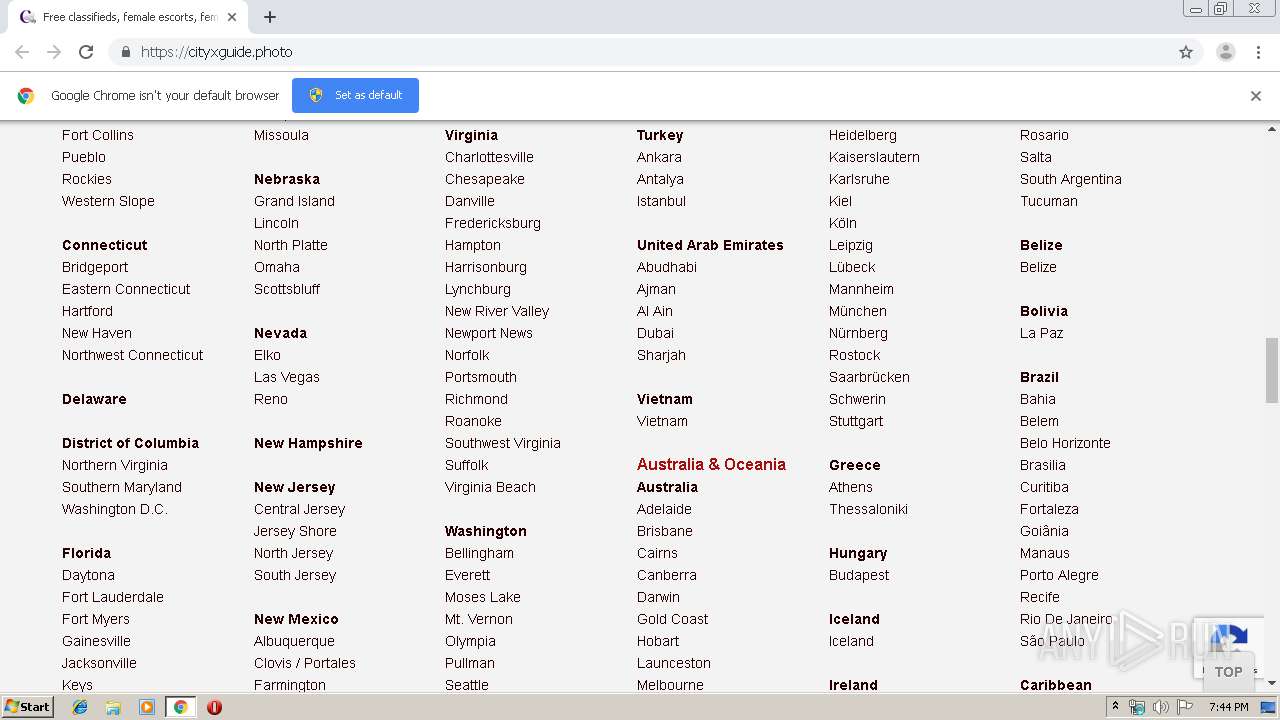Click the Heidelberg link
This screenshot has width=1280, height=720.
click(x=863, y=135)
